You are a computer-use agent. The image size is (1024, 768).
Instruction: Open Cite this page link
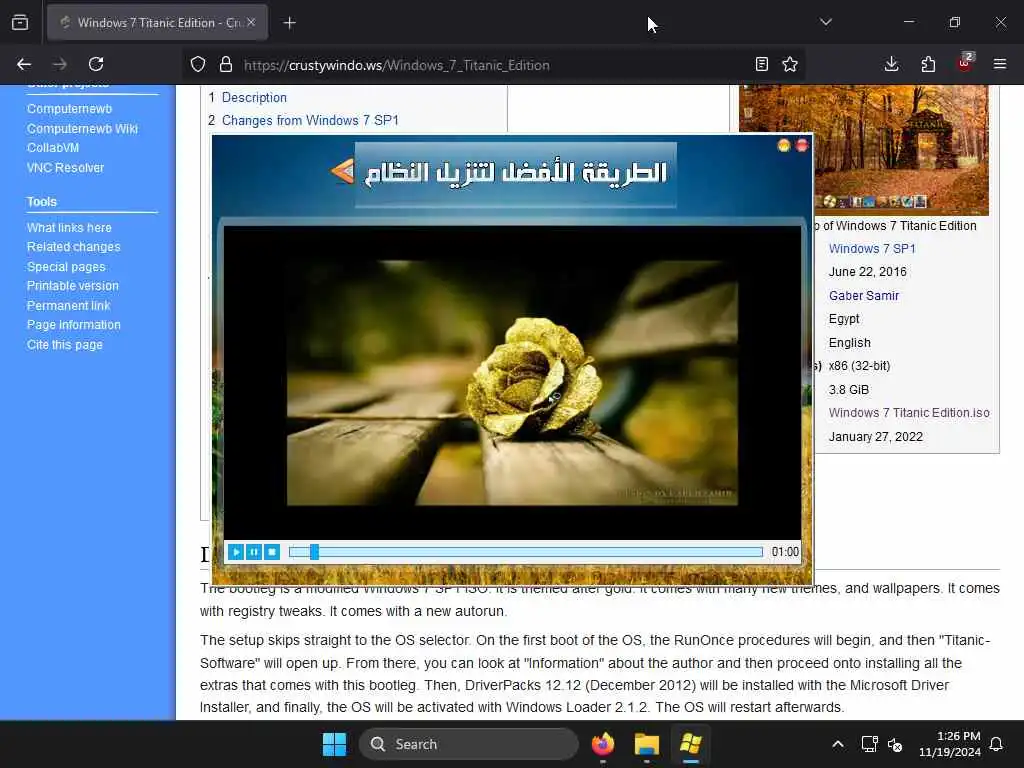pyautogui.click(x=65, y=345)
